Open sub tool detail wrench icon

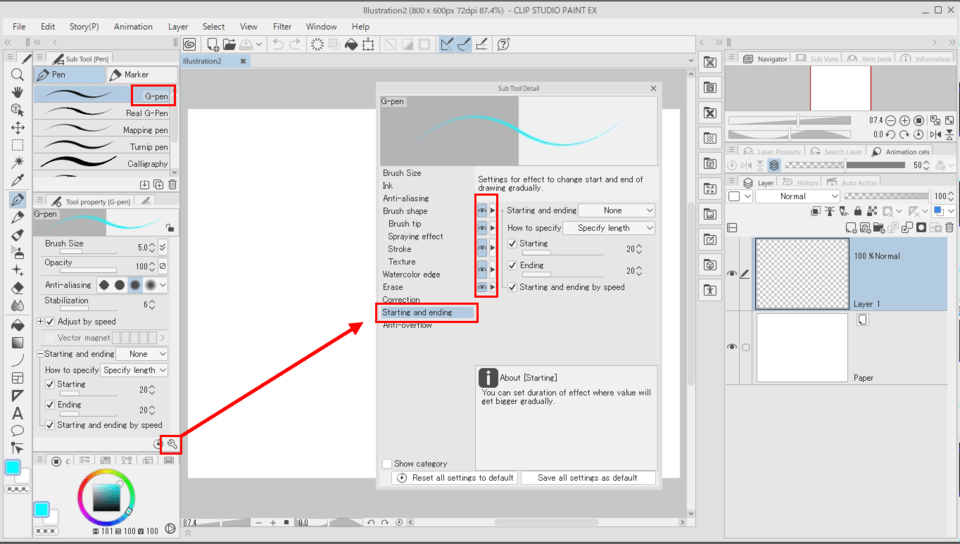pos(172,444)
